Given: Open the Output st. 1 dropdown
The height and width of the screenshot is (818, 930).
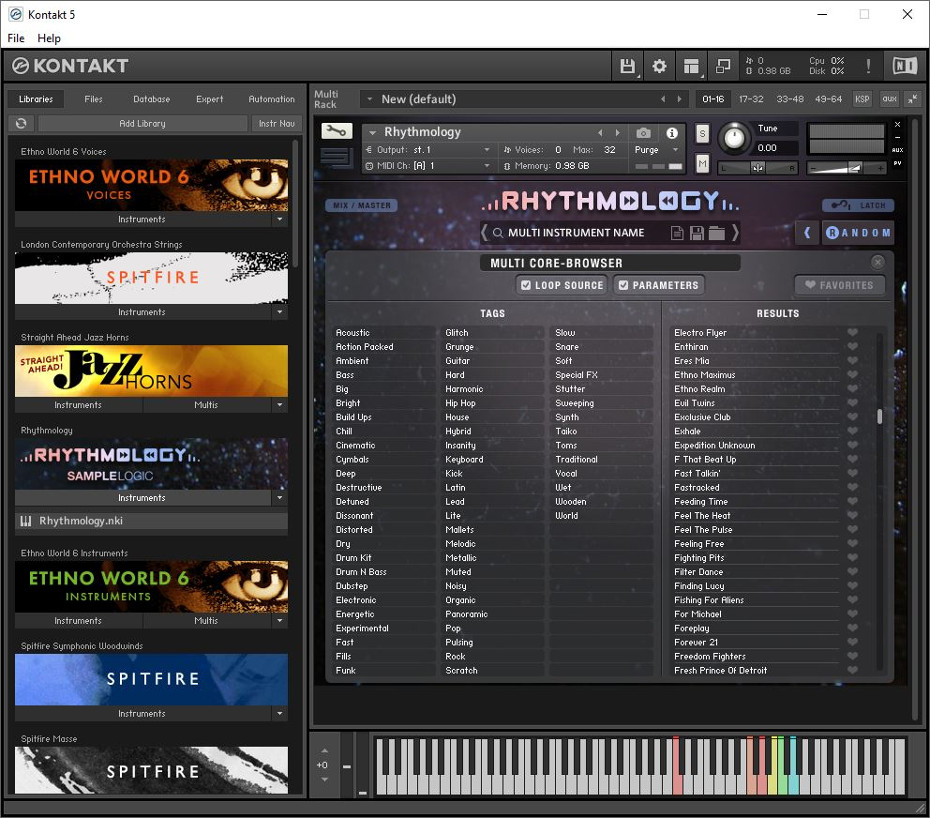Looking at the screenshot, I should point(487,150).
